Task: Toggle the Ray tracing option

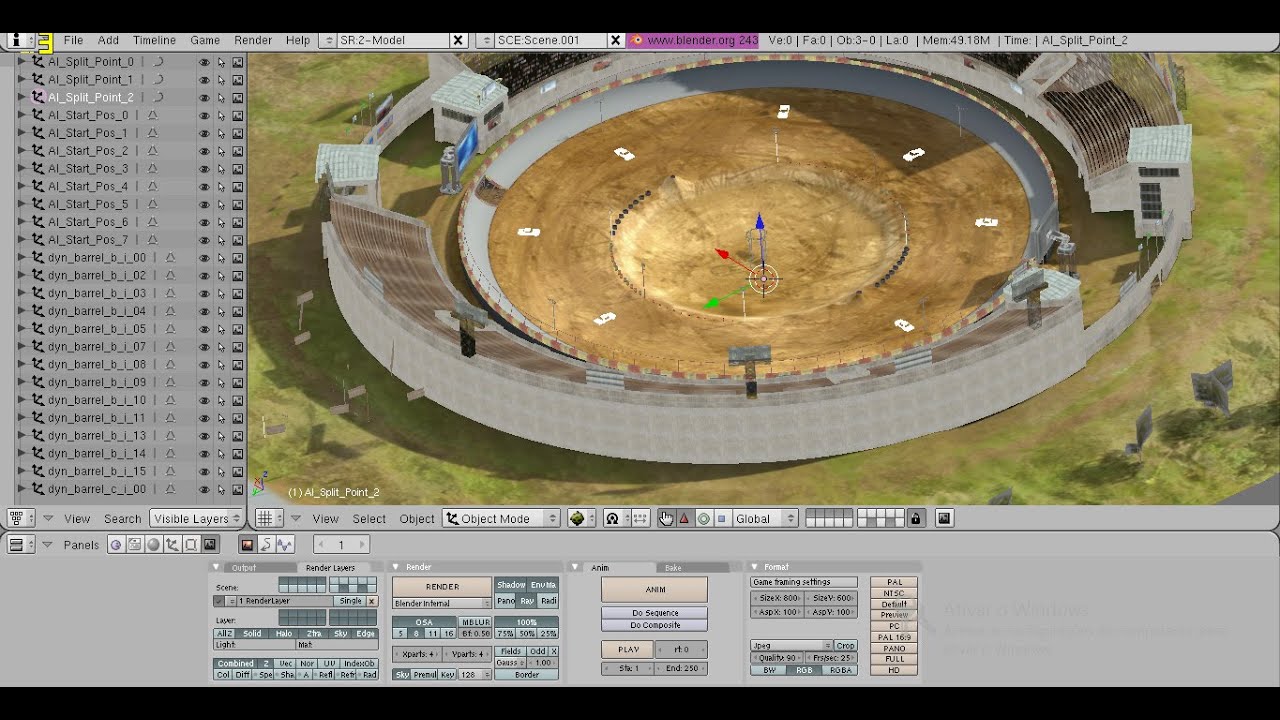Action: (527, 601)
